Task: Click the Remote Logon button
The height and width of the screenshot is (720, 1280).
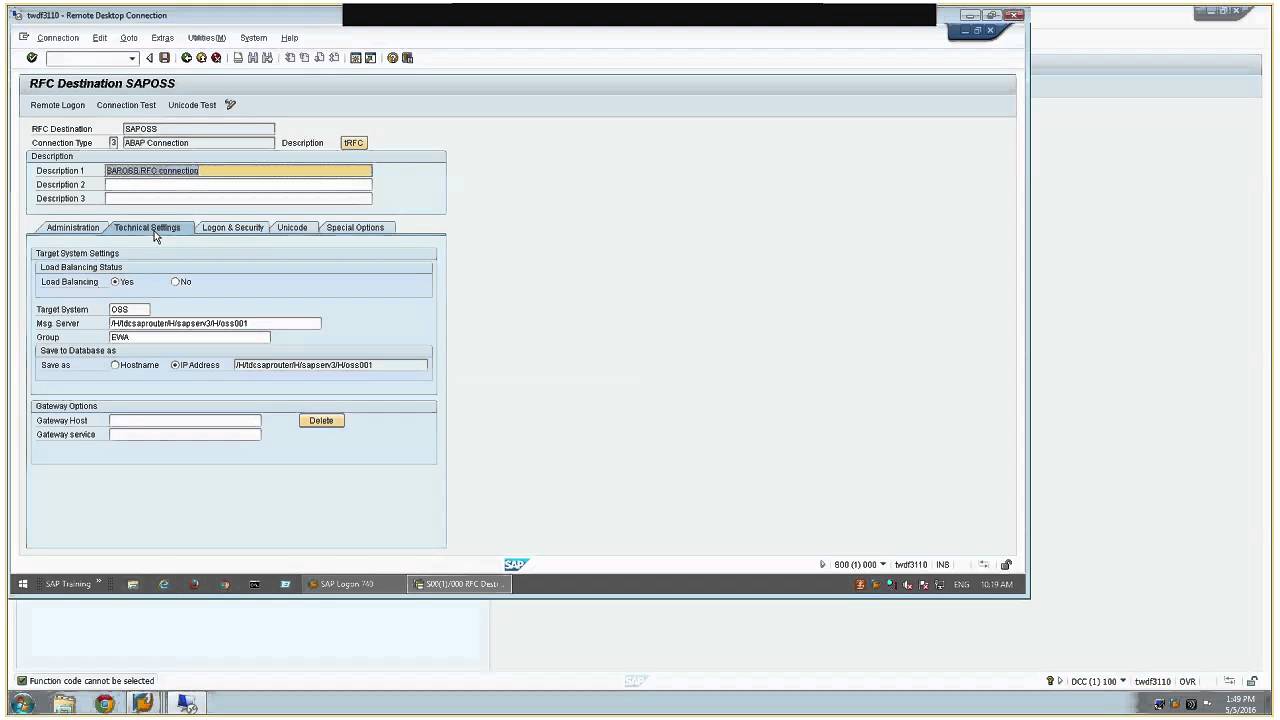Action: tap(58, 105)
